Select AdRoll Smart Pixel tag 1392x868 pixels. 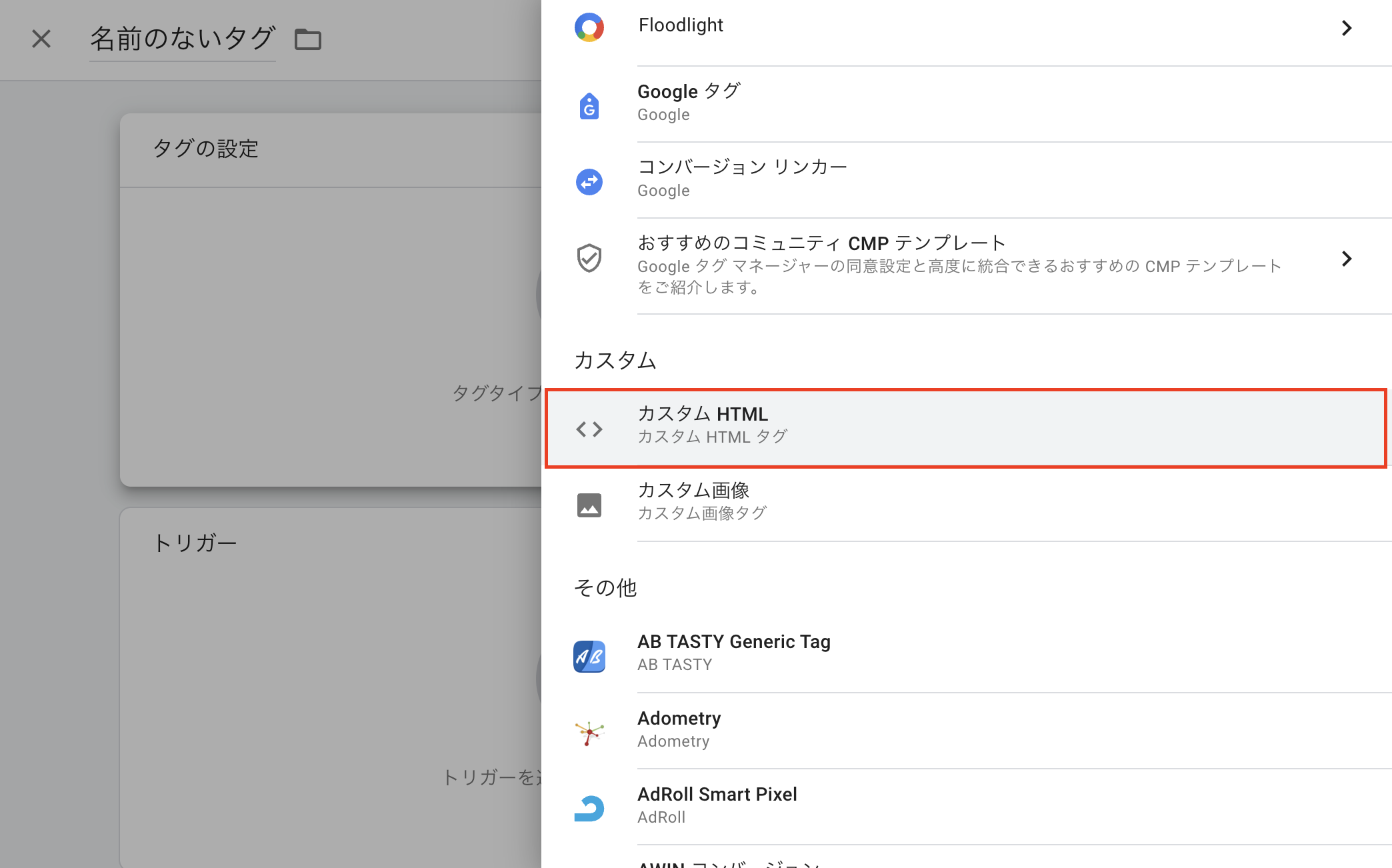(967, 807)
